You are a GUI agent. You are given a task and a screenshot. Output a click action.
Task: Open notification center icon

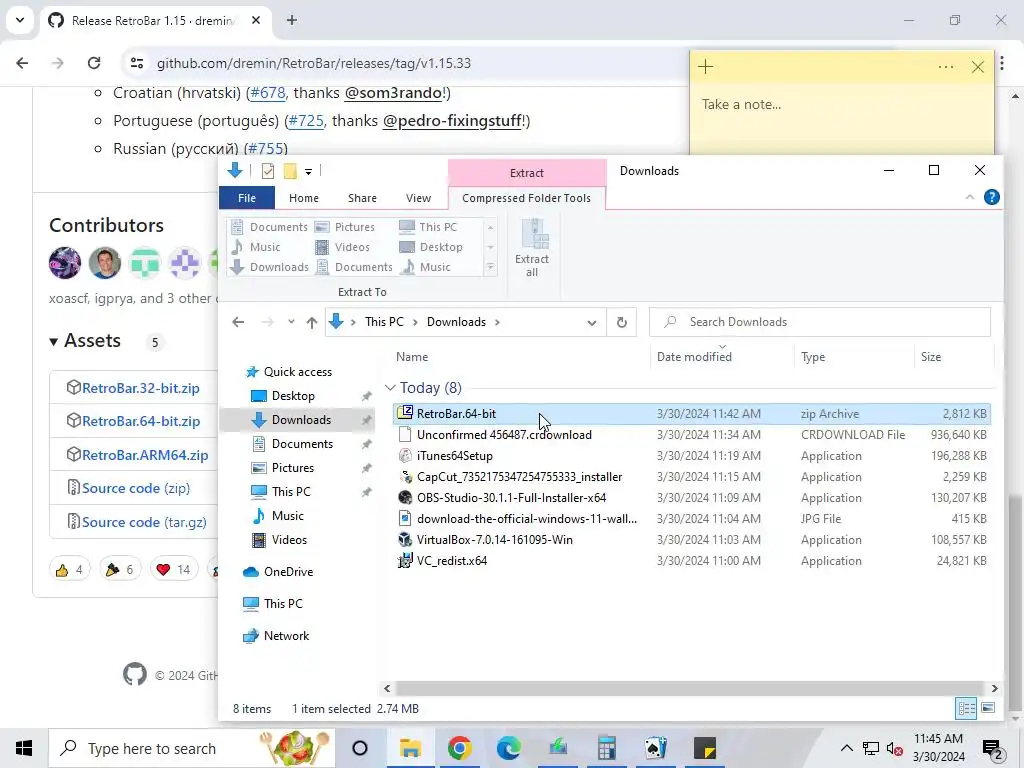(993, 749)
